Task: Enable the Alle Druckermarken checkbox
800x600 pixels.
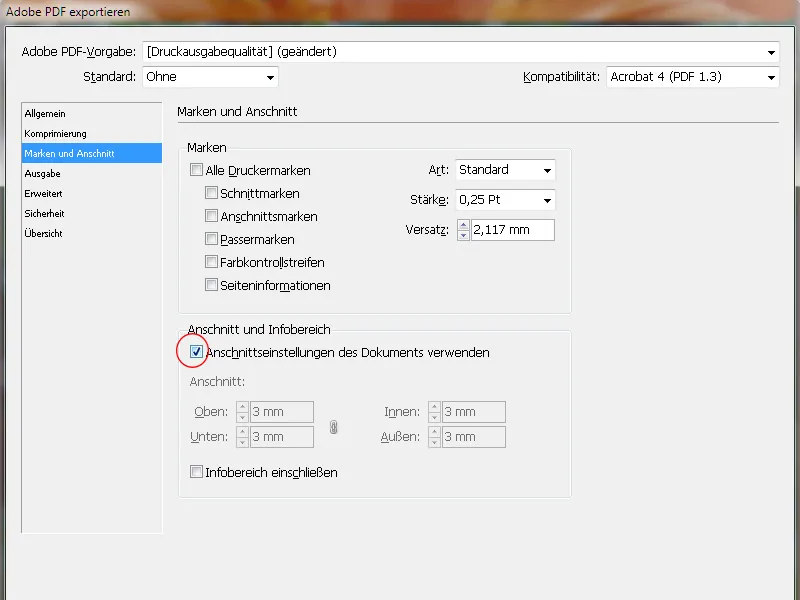Action: click(x=196, y=170)
